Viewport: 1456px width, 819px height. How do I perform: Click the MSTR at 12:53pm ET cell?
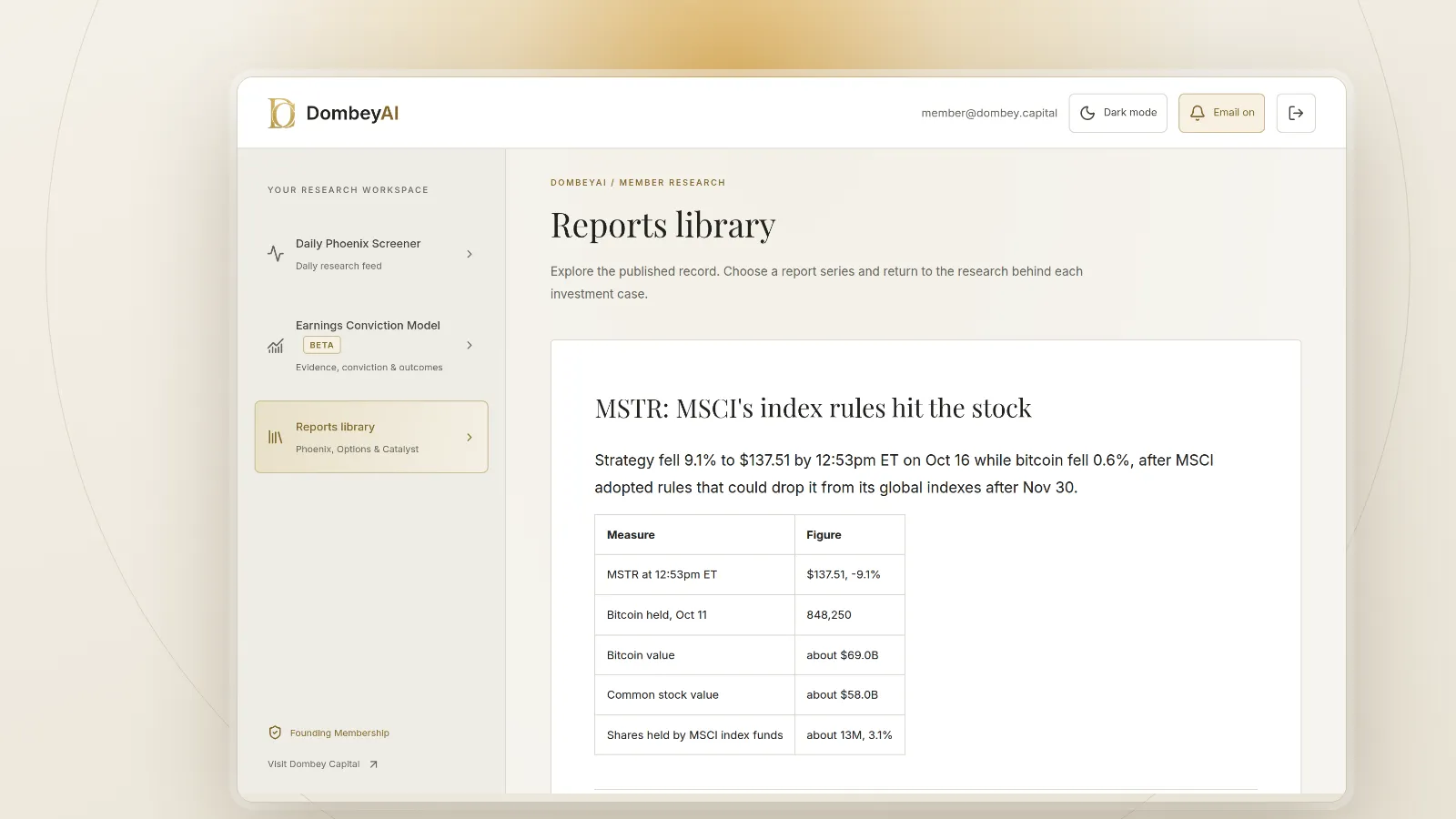694,575
